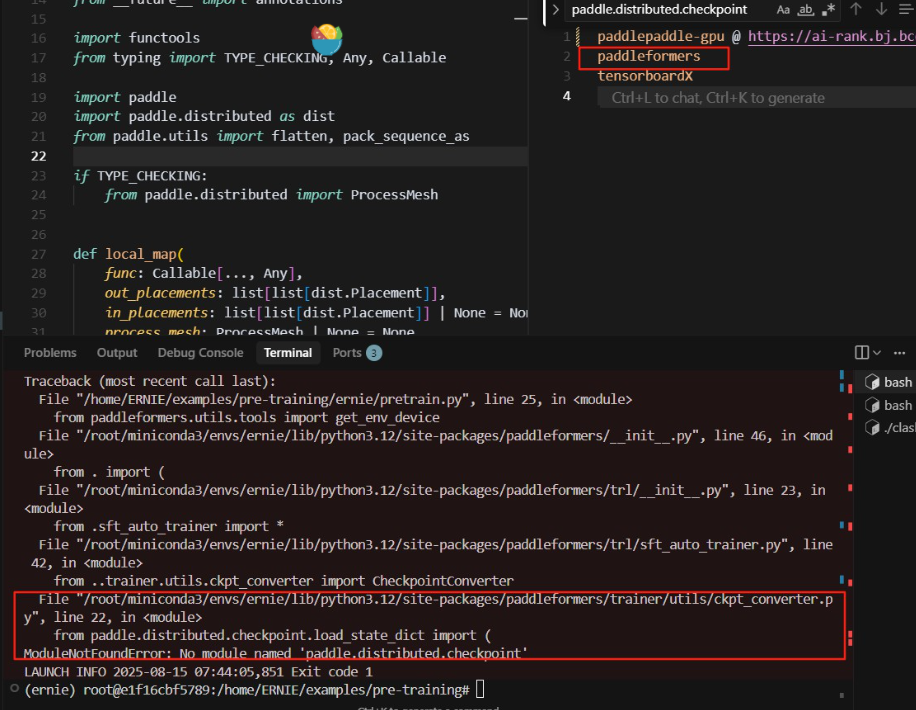Open the Ports tab
Image resolution: width=916 pixels, height=710 pixels.
[347, 353]
